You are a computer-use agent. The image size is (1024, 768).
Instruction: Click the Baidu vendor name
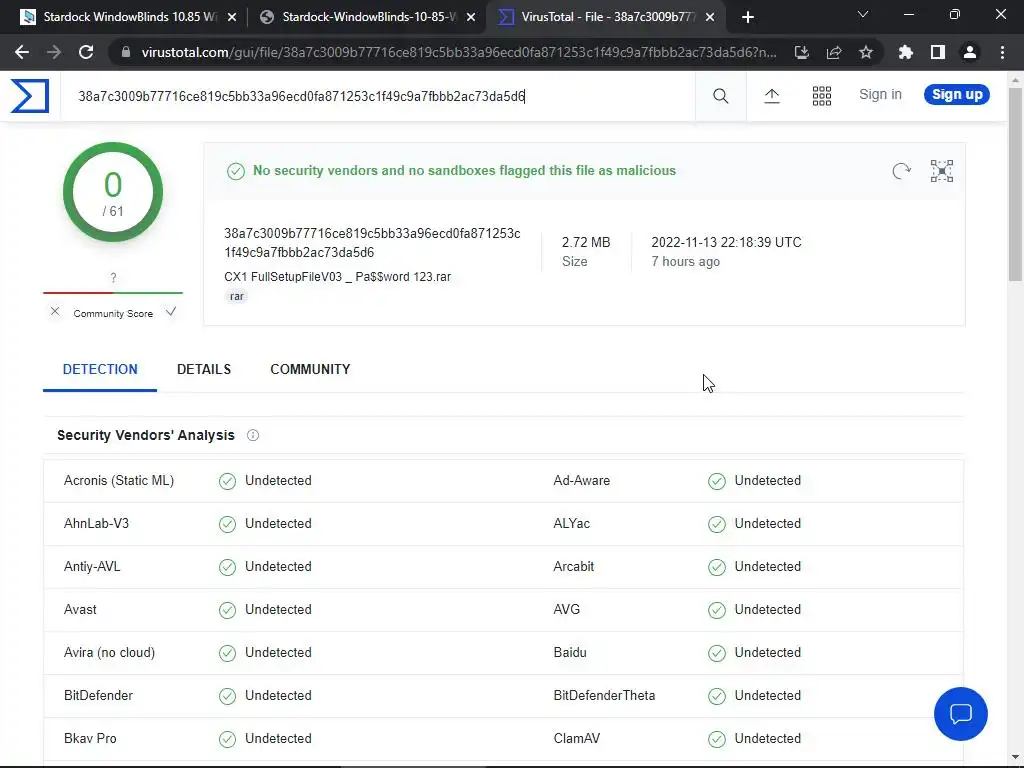(x=569, y=653)
